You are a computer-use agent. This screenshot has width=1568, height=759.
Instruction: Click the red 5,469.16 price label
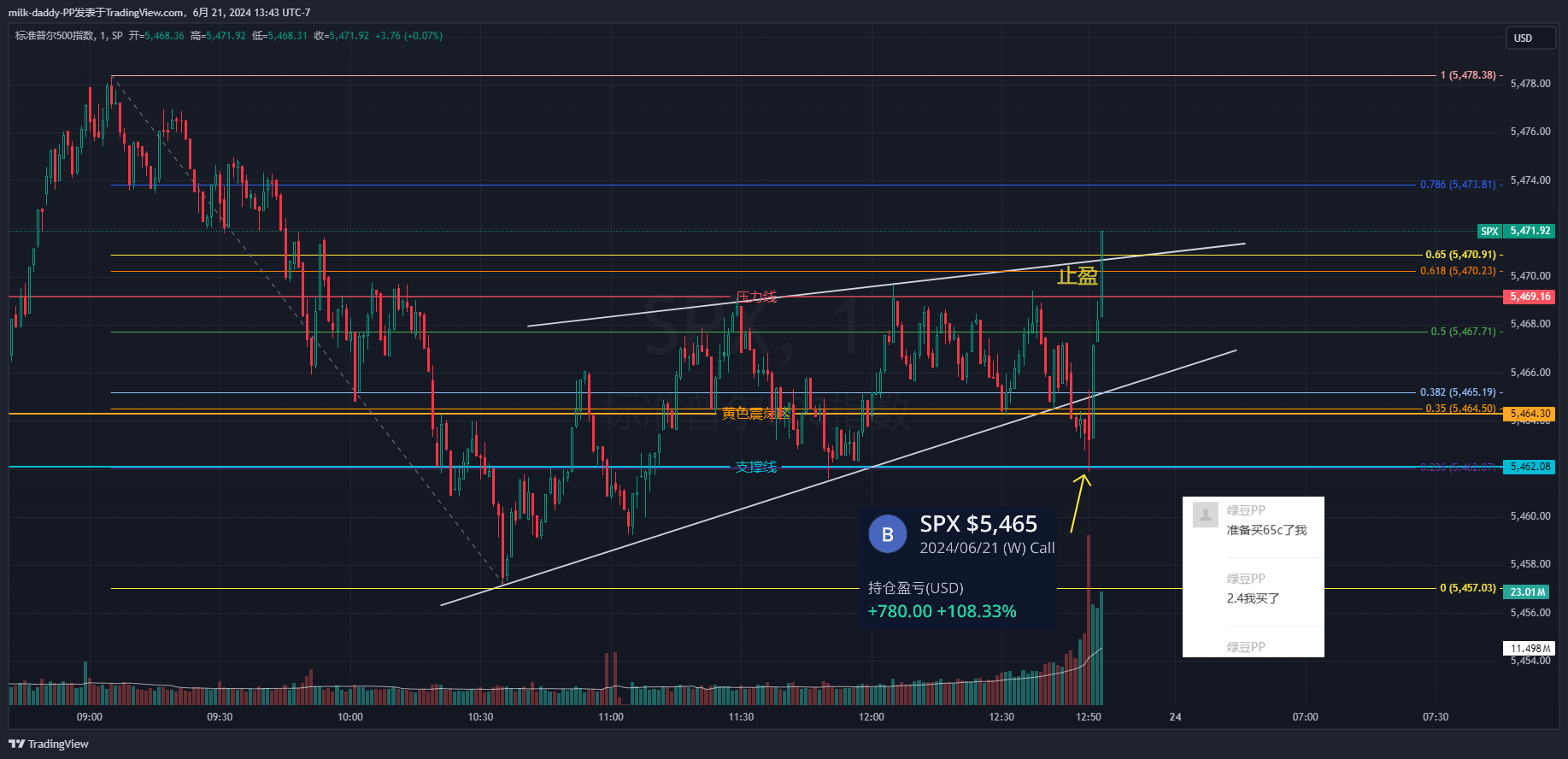tap(1529, 297)
